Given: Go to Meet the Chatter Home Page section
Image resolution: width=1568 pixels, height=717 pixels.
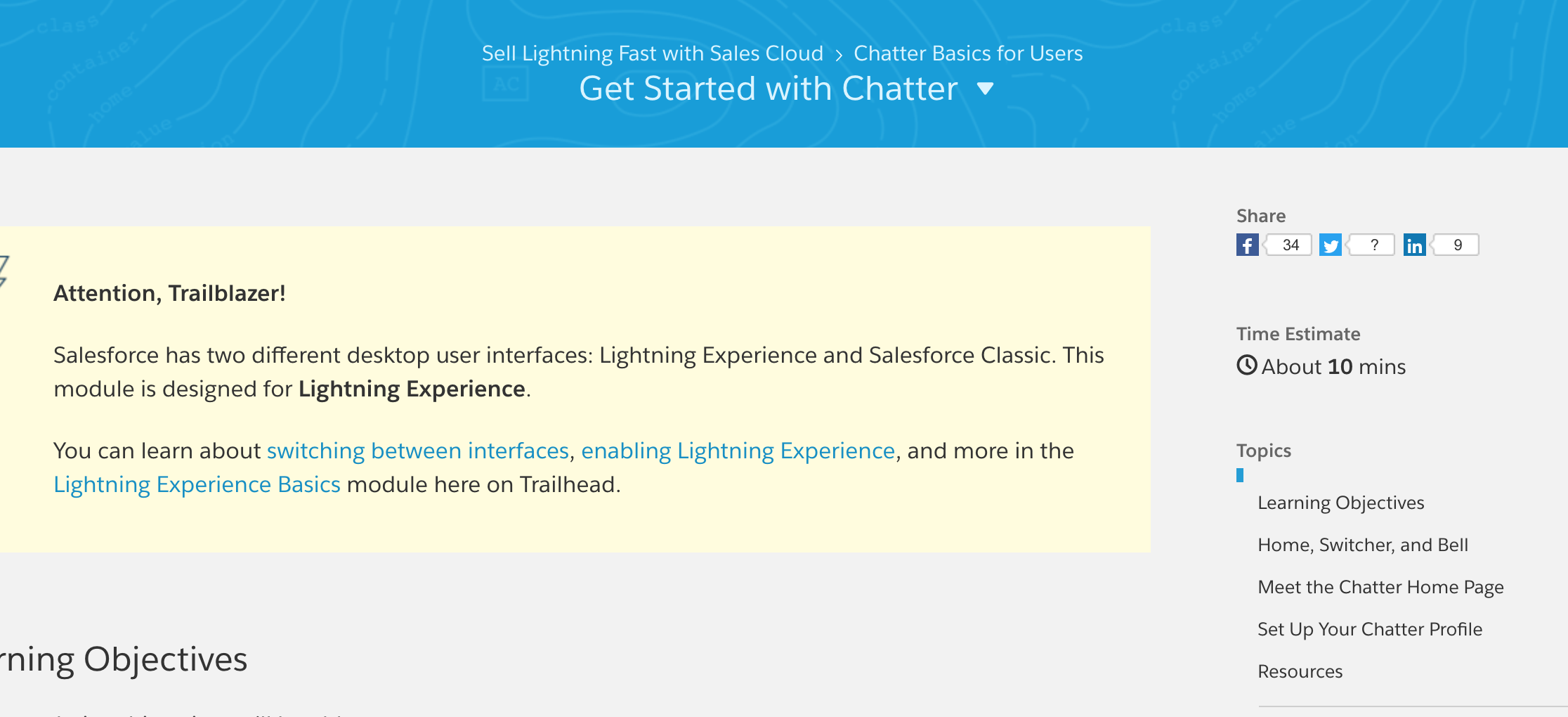Looking at the screenshot, I should click(x=1381, y=587).
